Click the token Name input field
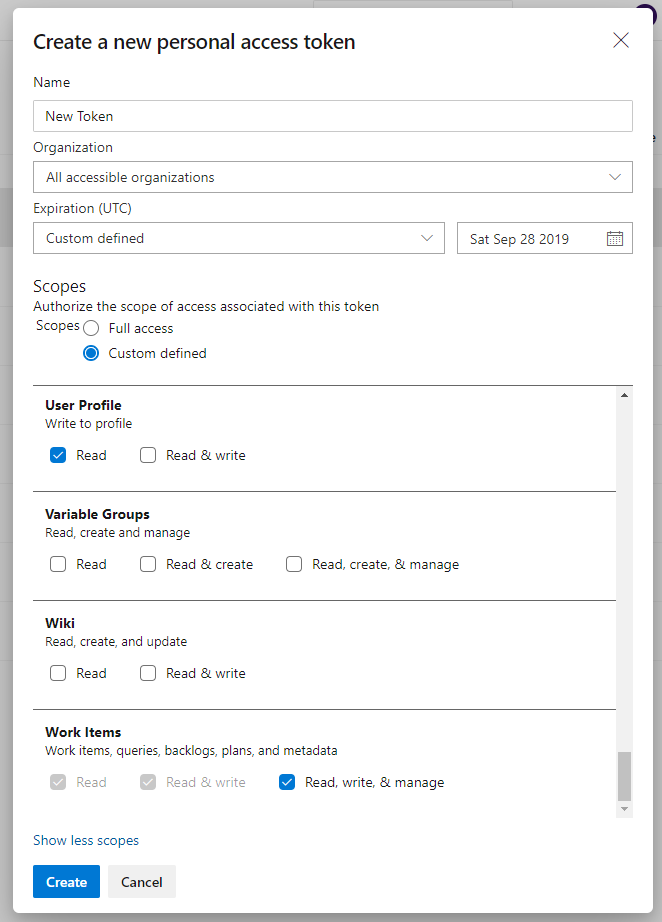 pyautogui.click(x=332, y=116)
